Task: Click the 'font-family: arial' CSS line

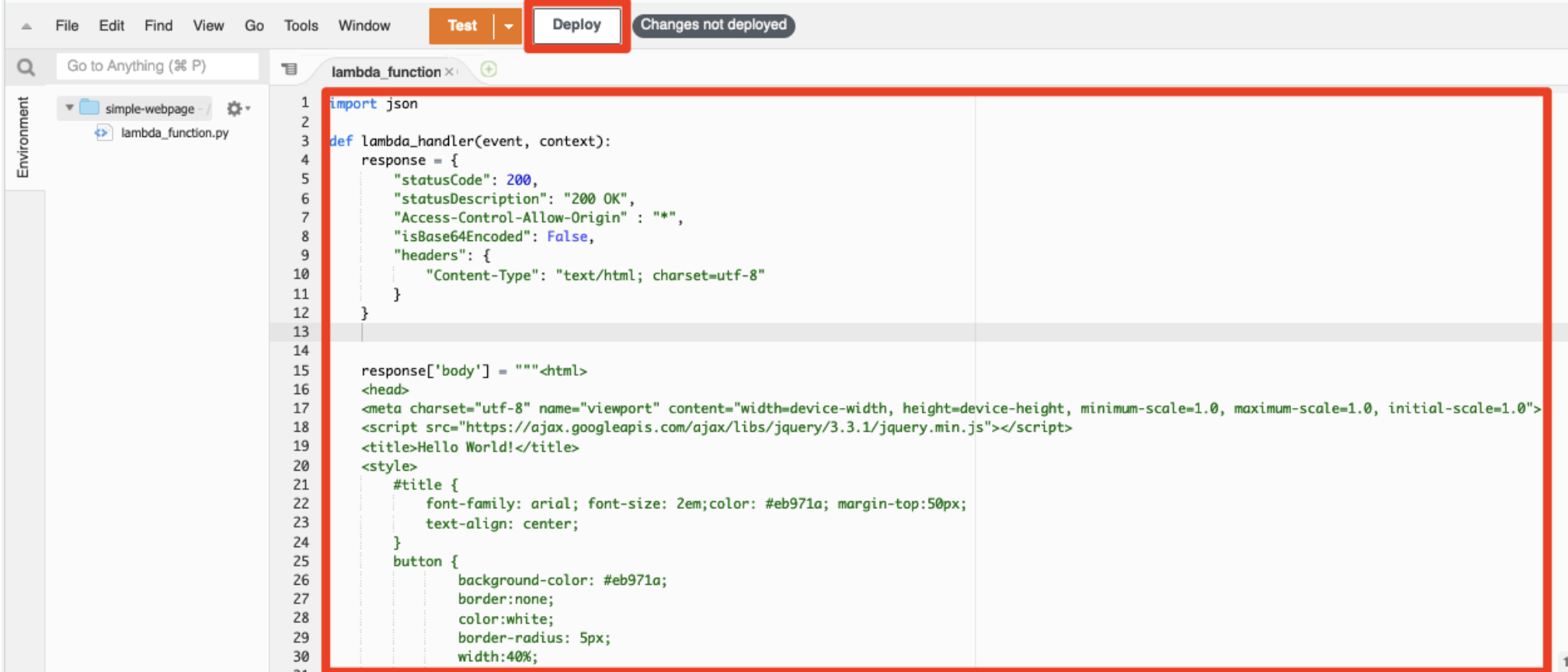Action: 696,504
